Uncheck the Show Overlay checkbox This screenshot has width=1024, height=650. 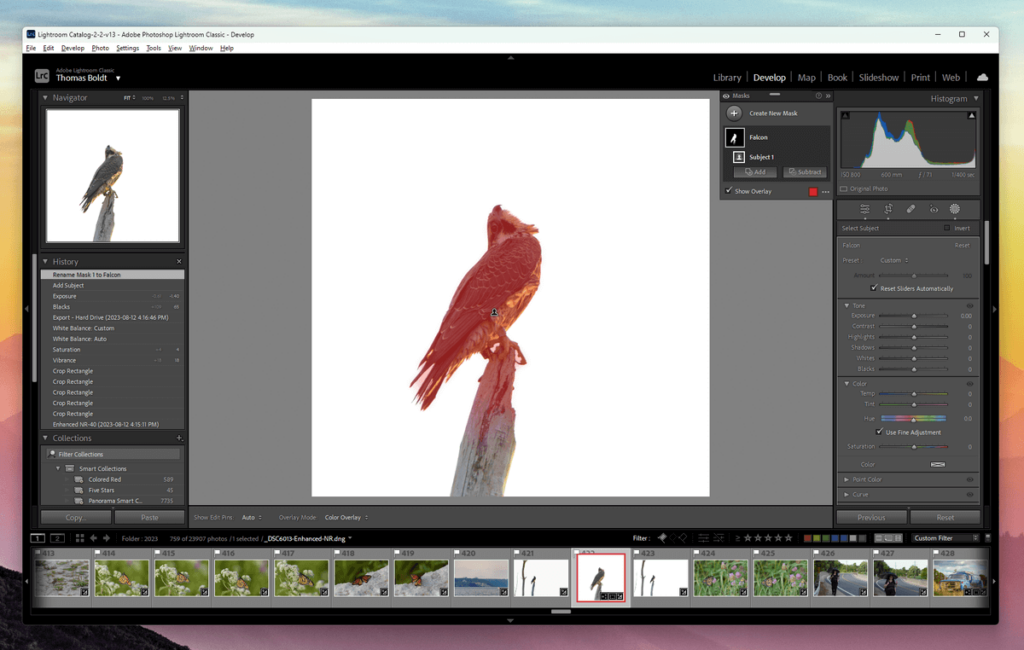(728, 191)
